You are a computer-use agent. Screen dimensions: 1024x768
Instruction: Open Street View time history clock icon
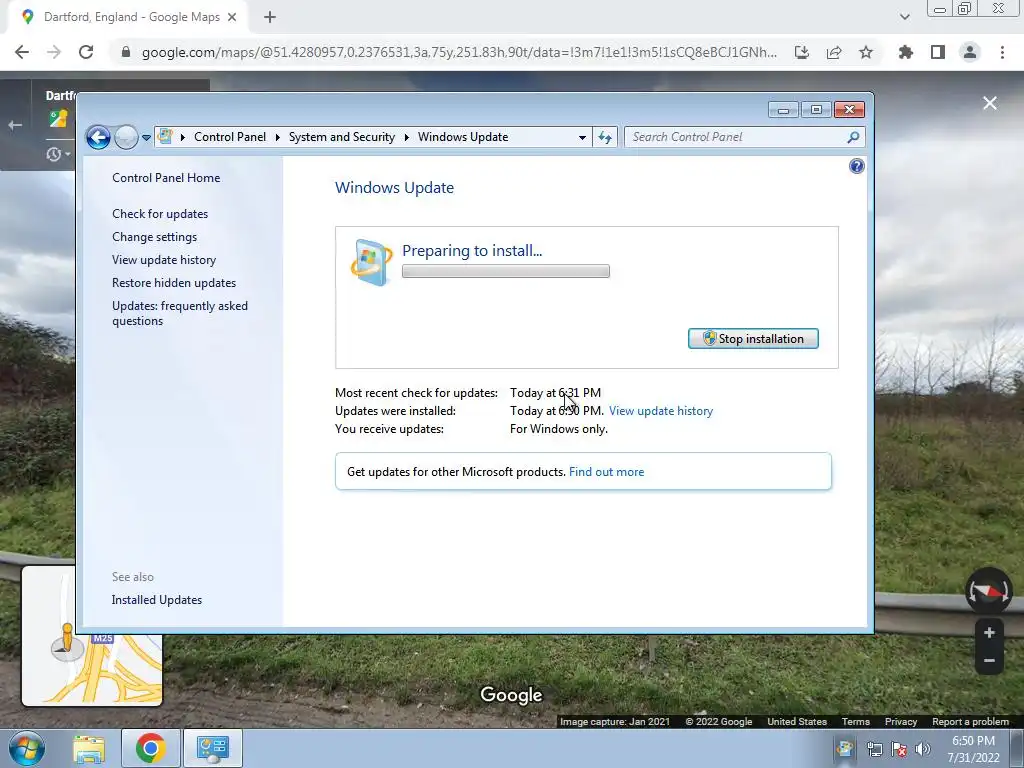point(54,154)
